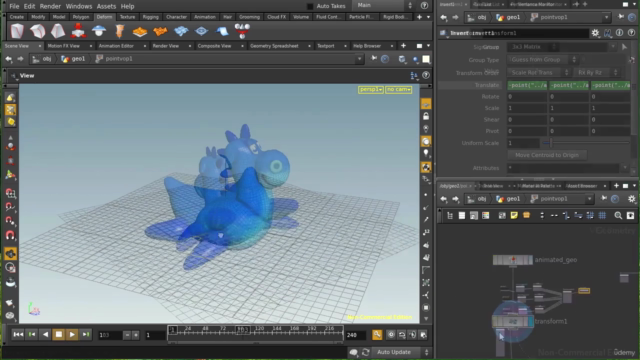
Task: Click network editor grid snapping icon
Action: pyautogui.click(x=602, y=216)
